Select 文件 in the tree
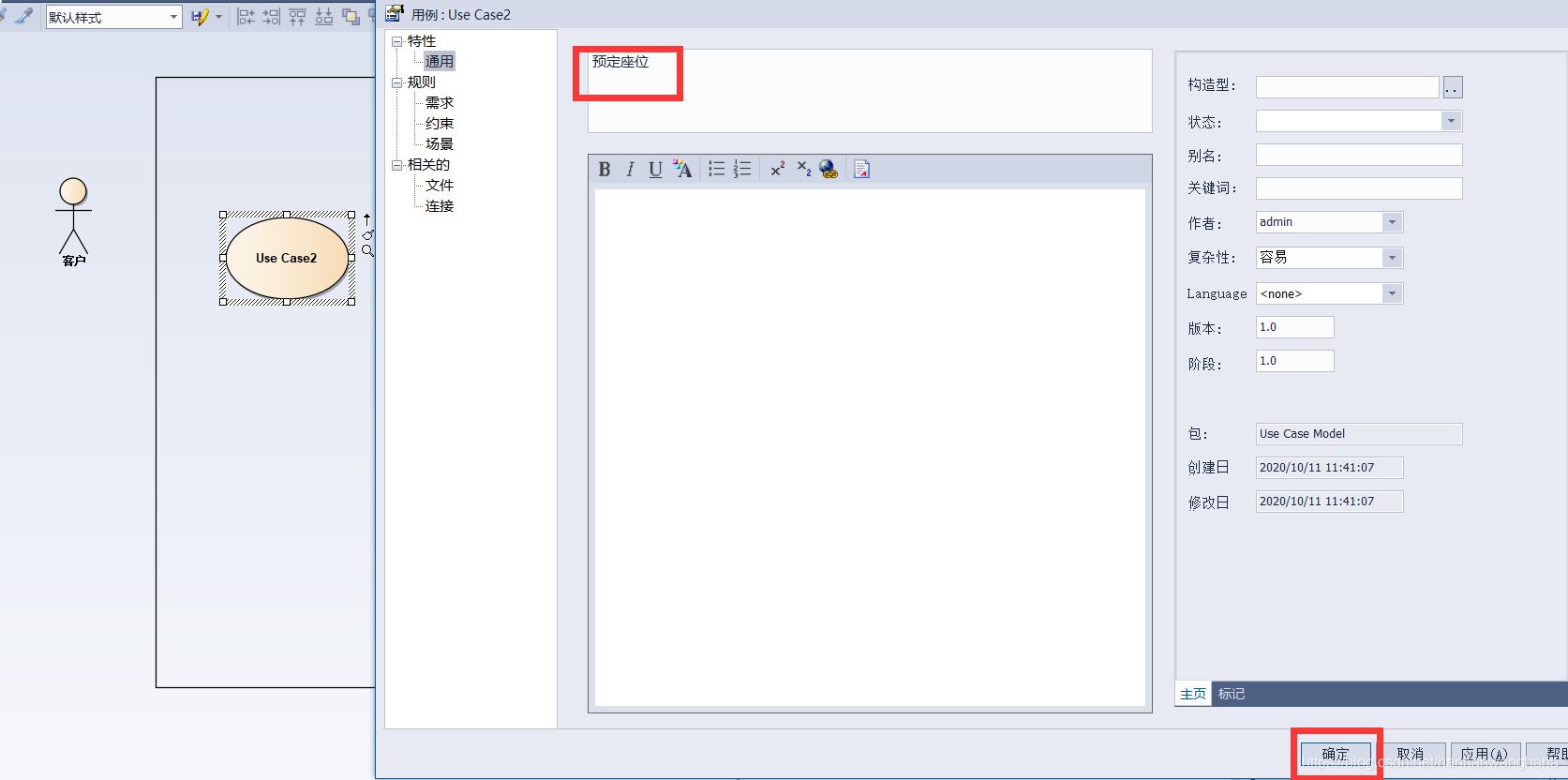Image resolution: width=1568 pixels, height=780 pixels. [440, 186]
